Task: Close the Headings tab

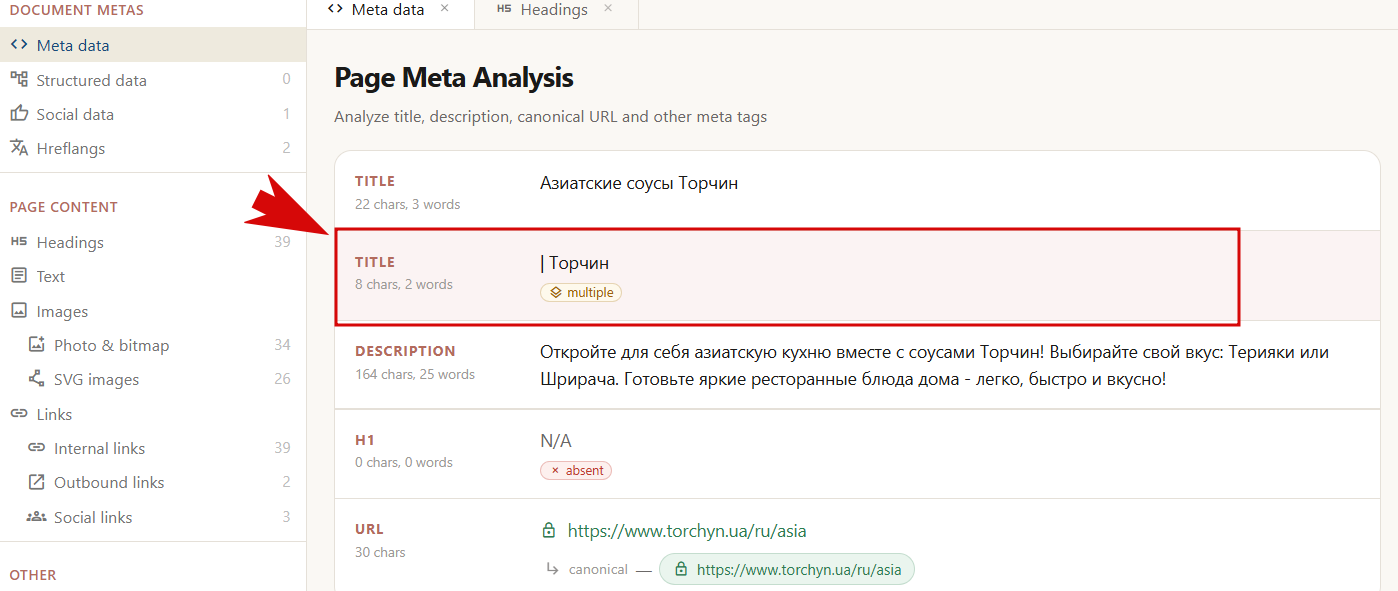Action: (608, 9)
